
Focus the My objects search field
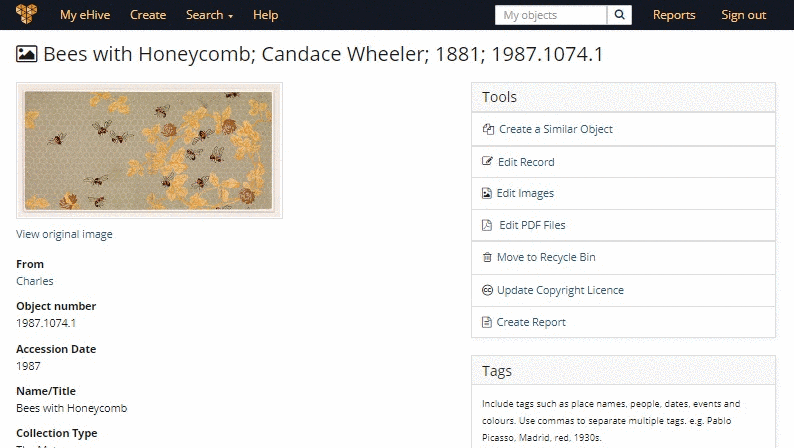[x=551, y=15]
